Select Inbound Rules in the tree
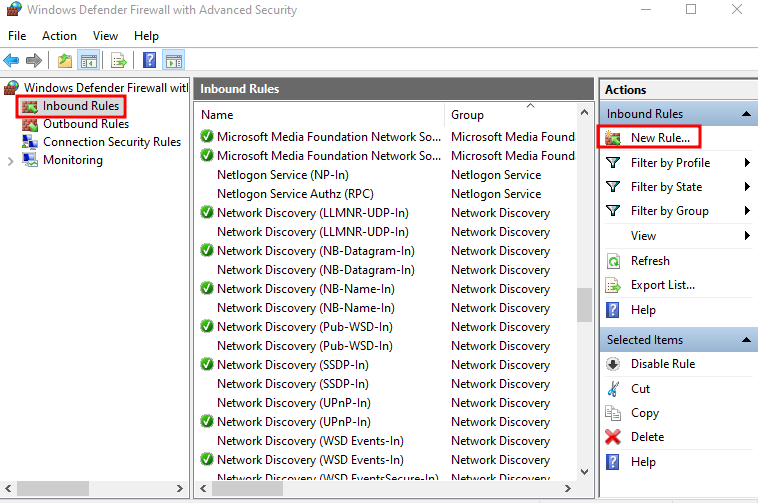Image resolution: width=758 pixels, height=503 pixels. pyautogui.click(x=81, y=106)
